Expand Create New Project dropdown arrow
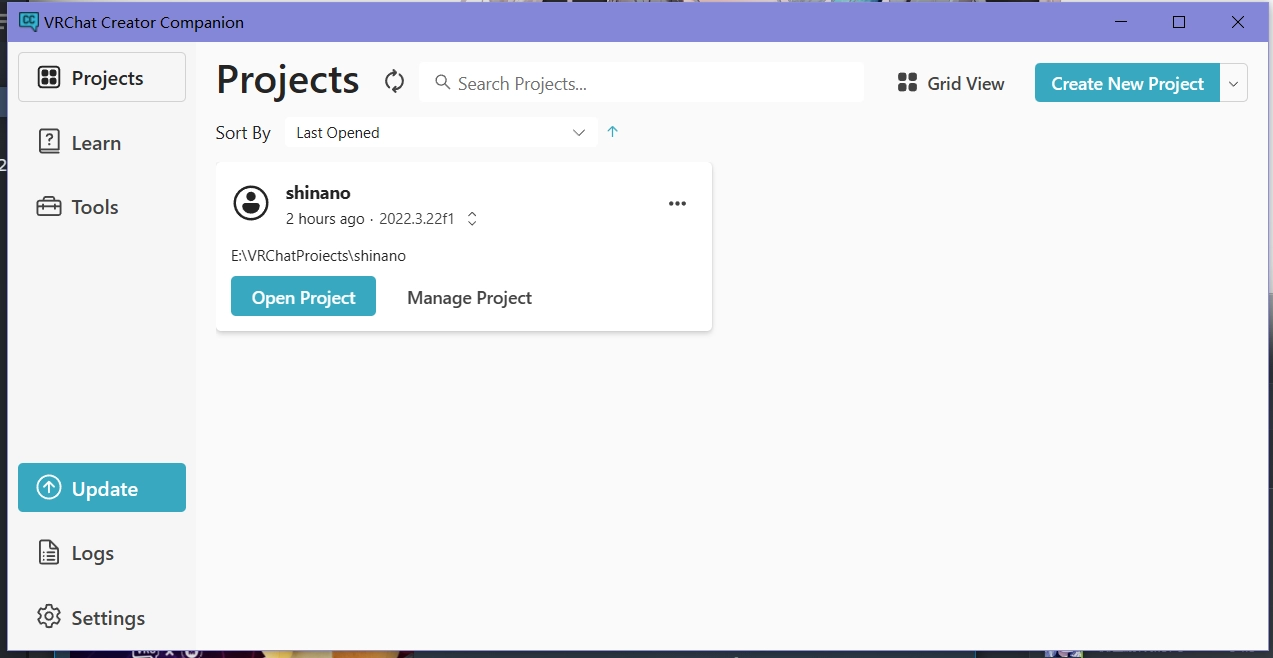Viewport: 1273px width, 658px height. (1234, 83)
